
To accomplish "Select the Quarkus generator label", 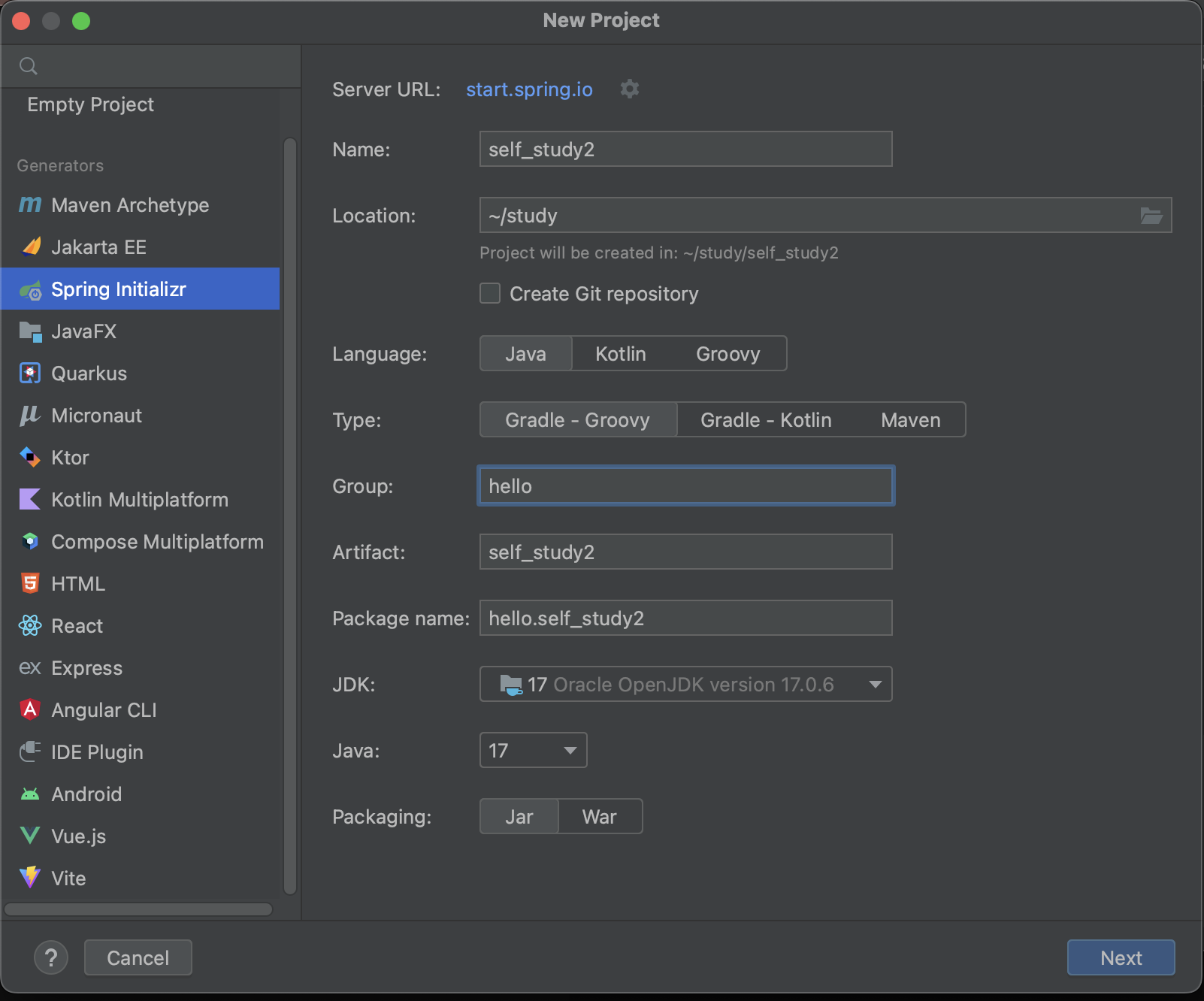I will point(89,373).
